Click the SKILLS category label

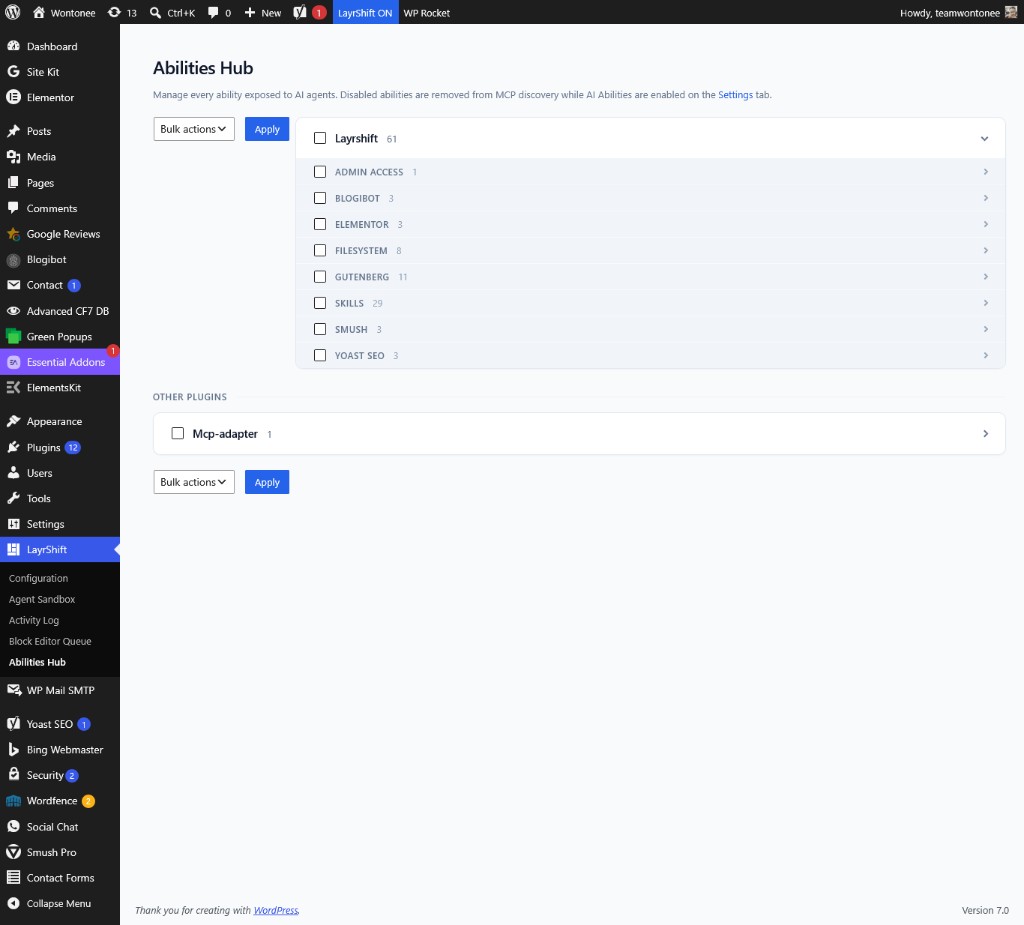coord(349,303)
